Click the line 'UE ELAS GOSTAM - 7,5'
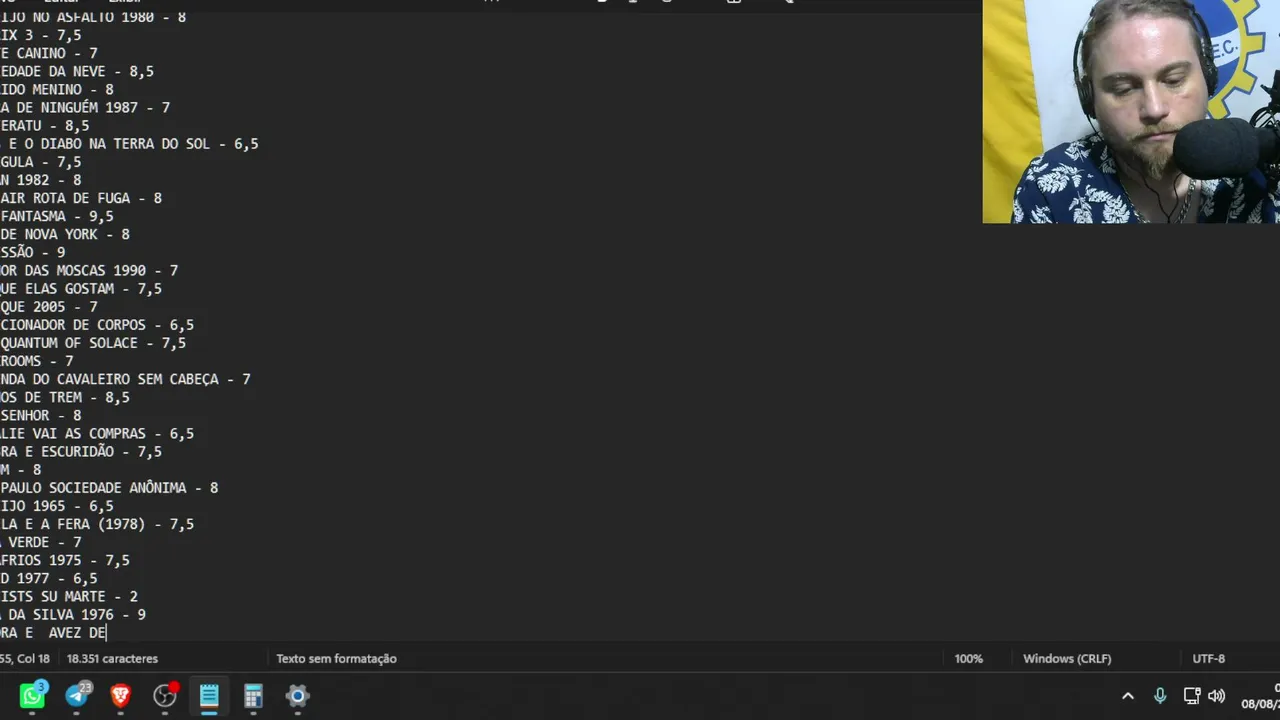Image resolution: width=1280 pixels, height=720 pixels. tap(81, 289)
